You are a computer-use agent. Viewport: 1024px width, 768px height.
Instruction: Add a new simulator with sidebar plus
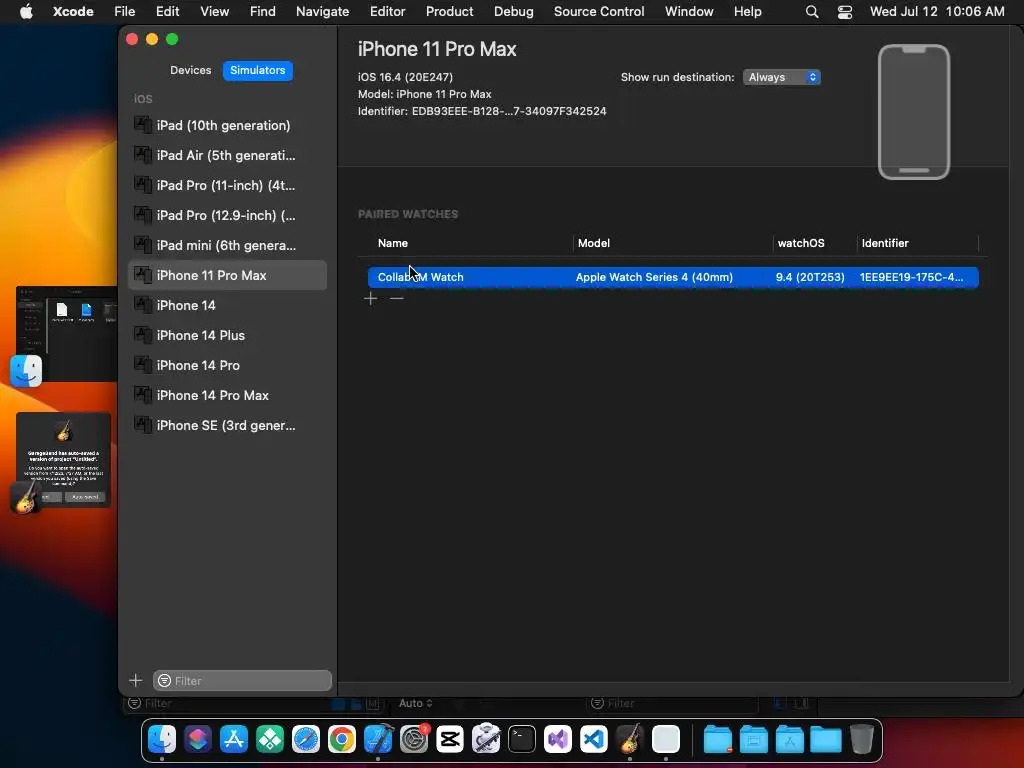tap(136, 680)
